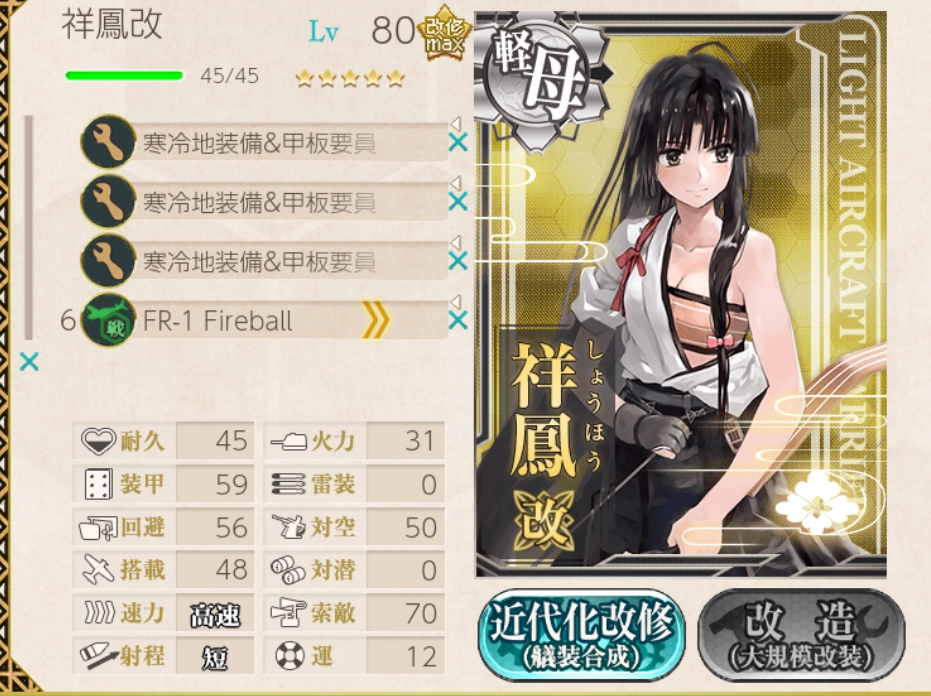Click the remove-all X below the equipment list

pos(29,361)
